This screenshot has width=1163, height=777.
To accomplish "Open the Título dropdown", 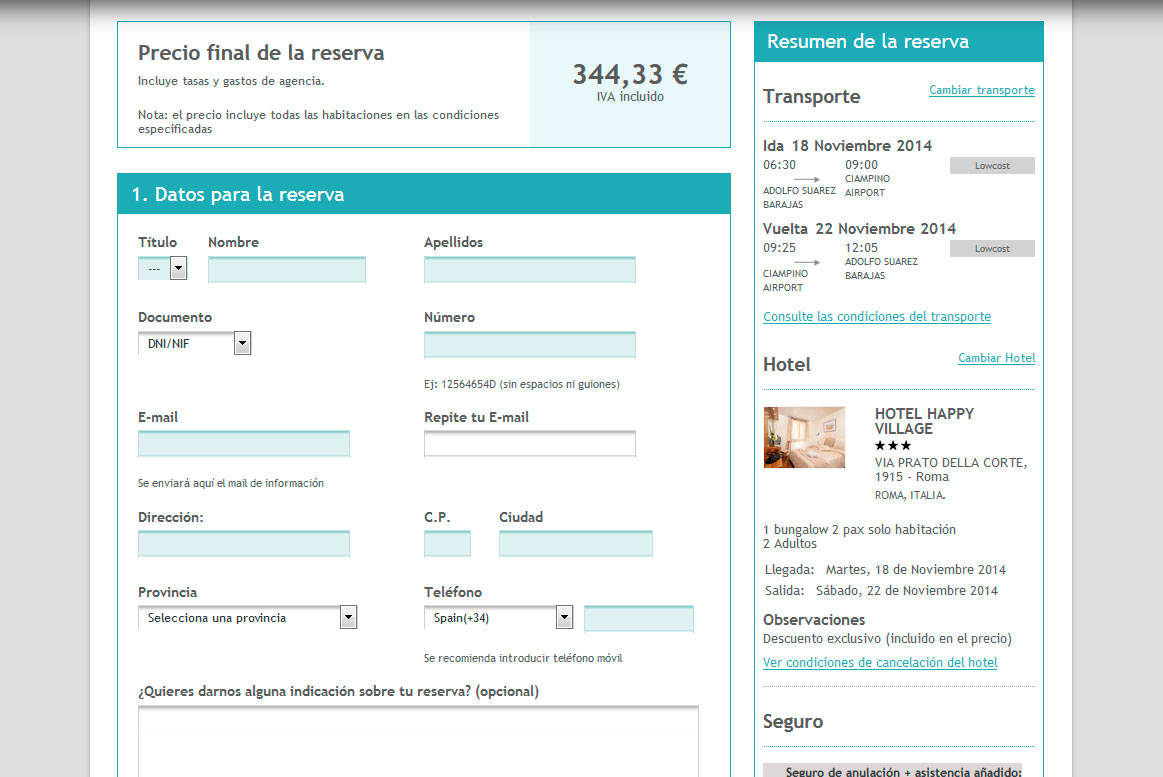I will [x=163, y=268].
